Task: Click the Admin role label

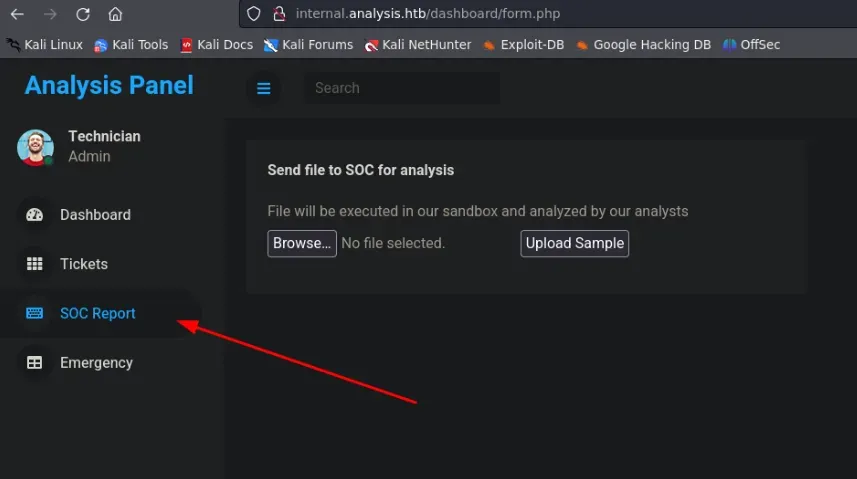Action: tap(89, 156)
